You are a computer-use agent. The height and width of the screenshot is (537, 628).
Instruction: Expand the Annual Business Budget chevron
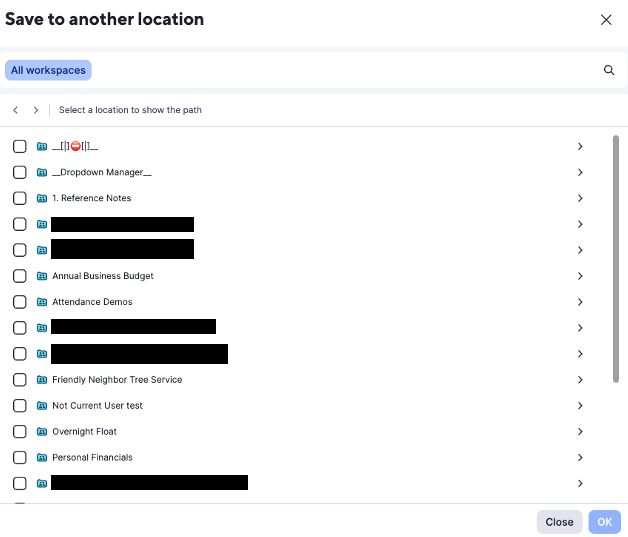[x=580, y=276]
